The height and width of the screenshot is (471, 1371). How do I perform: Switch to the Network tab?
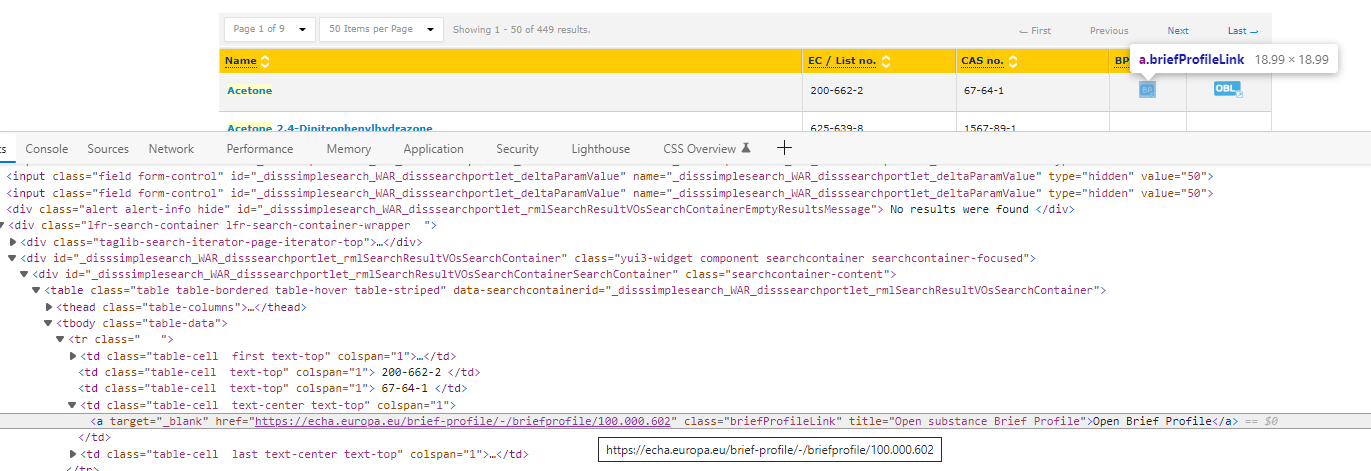coord(171,149)
